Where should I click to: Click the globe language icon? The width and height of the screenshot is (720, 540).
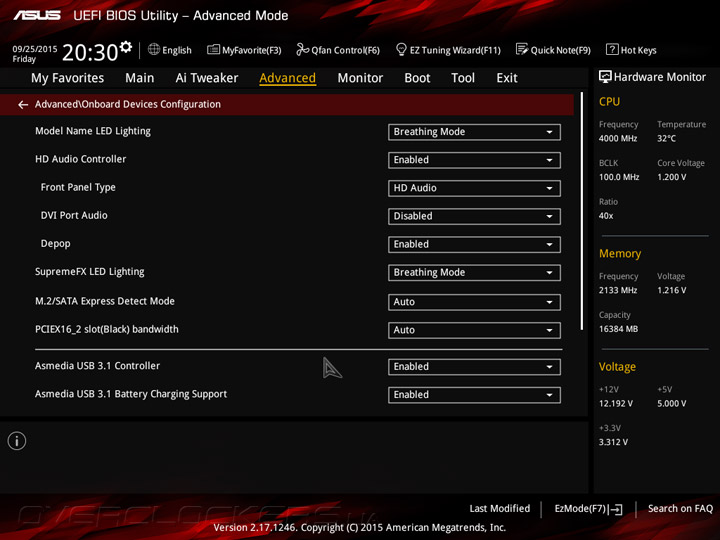coord(154,49)
